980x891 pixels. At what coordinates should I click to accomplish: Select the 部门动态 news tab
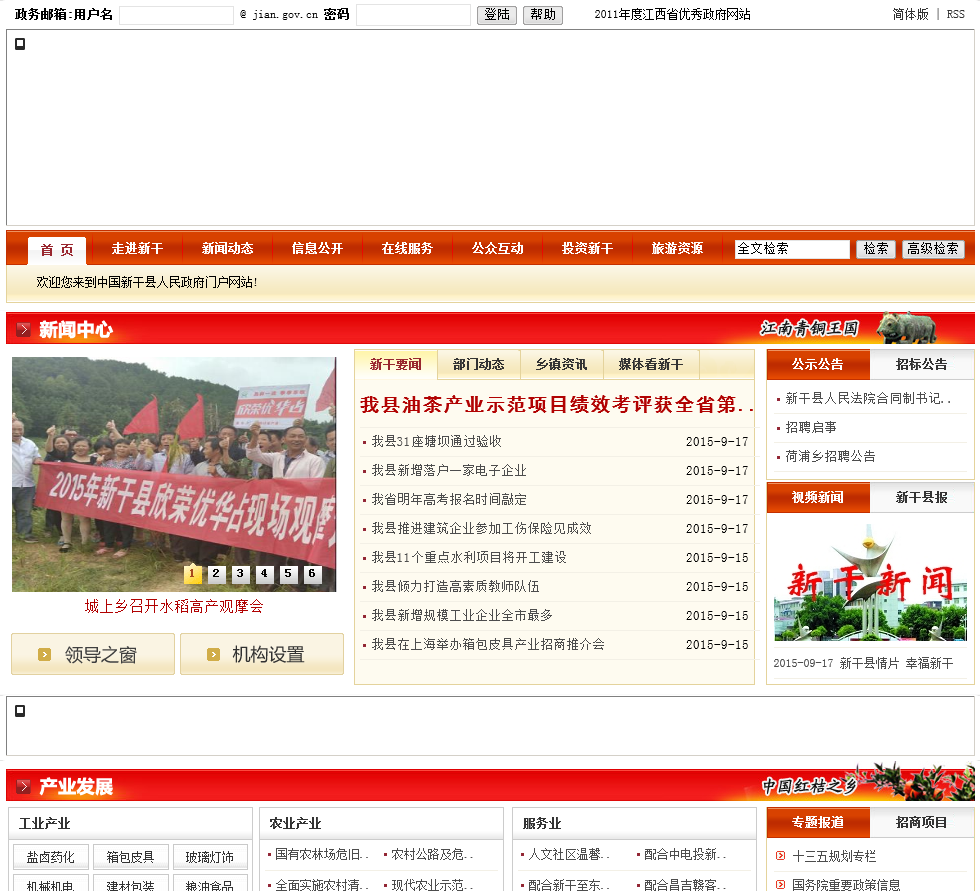click(478, 364)
